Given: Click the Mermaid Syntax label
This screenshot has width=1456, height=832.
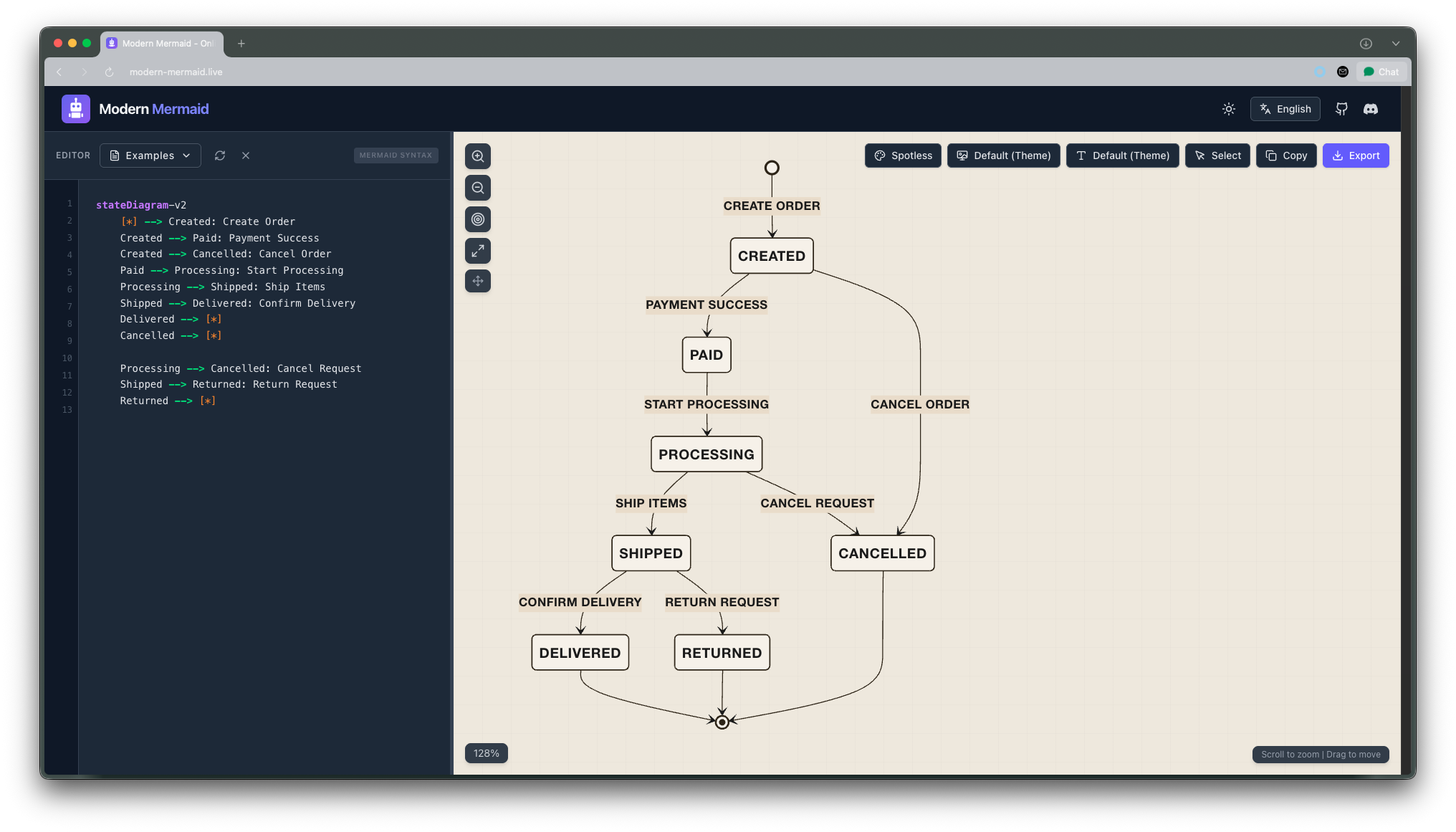Looking at the screenshot, I should pyautogui.click(x=396, y=156).
